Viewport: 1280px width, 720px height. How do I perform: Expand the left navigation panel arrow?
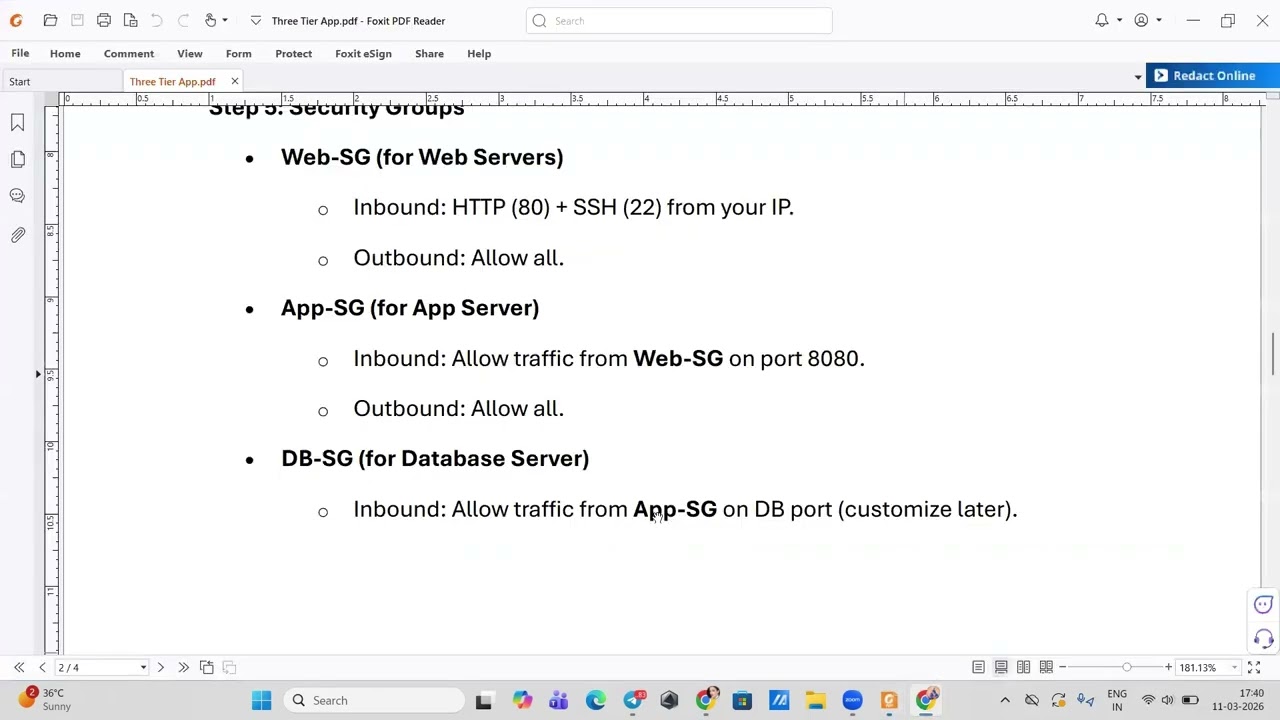click(38, 374)
